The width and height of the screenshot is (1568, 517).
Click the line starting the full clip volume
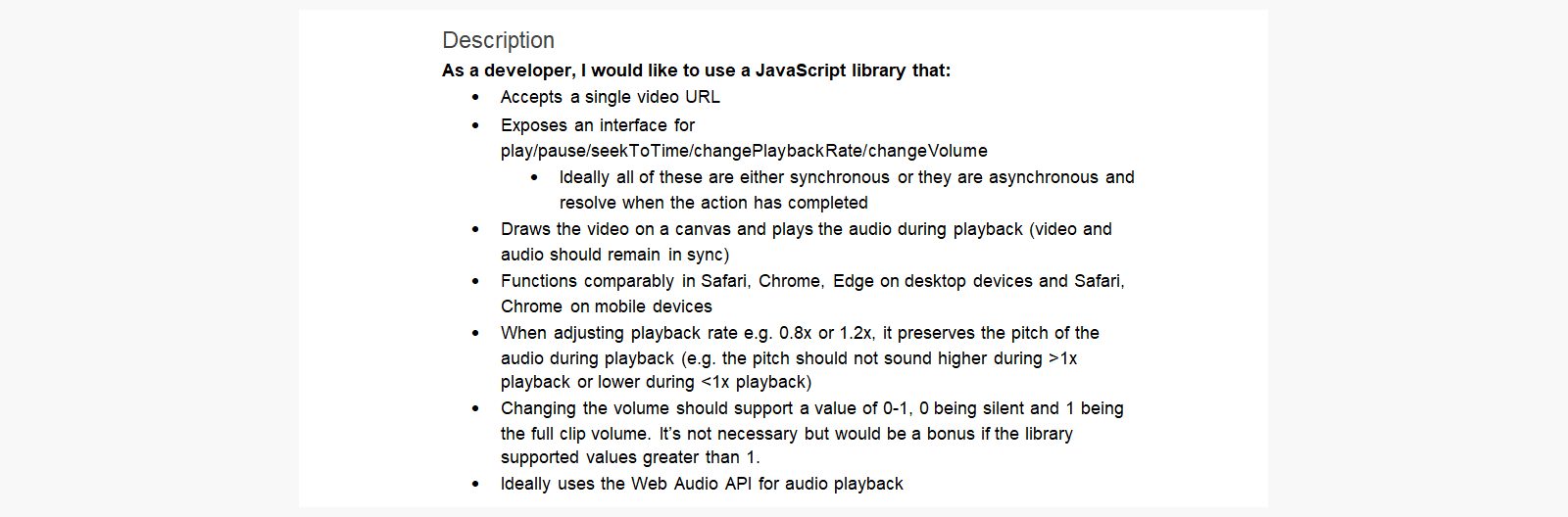coord(786,434)
